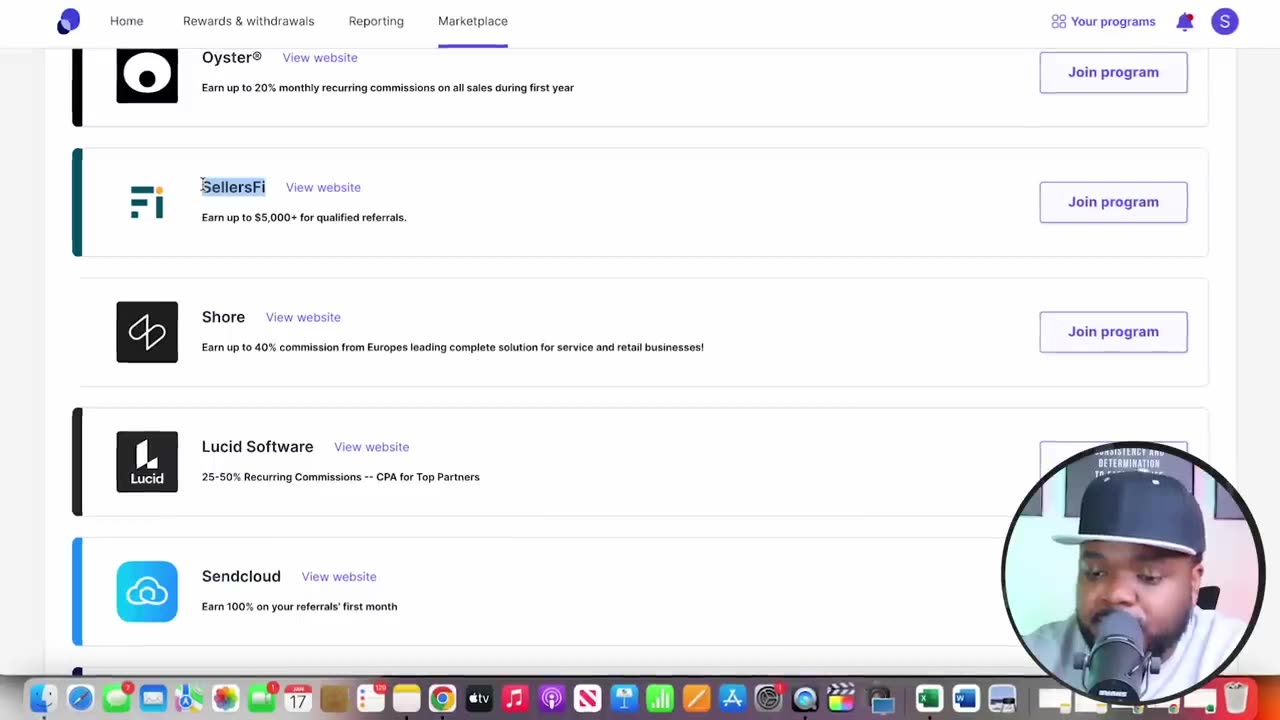This screenshot has width=1280, height=720.
Task: Open the S account avatar menu
Action: click(1225, 21)
